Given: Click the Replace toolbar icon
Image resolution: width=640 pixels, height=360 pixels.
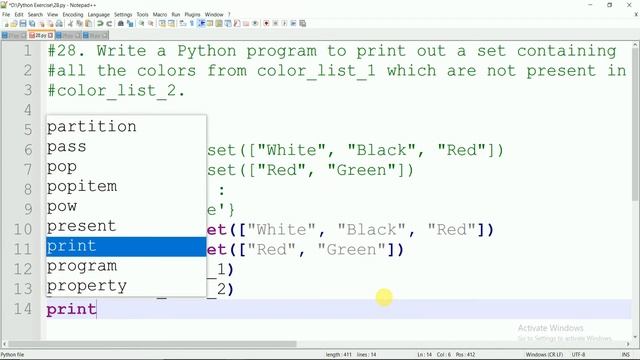Looking at the screenshot, I should pyautogui.click(x=130, y=24).
